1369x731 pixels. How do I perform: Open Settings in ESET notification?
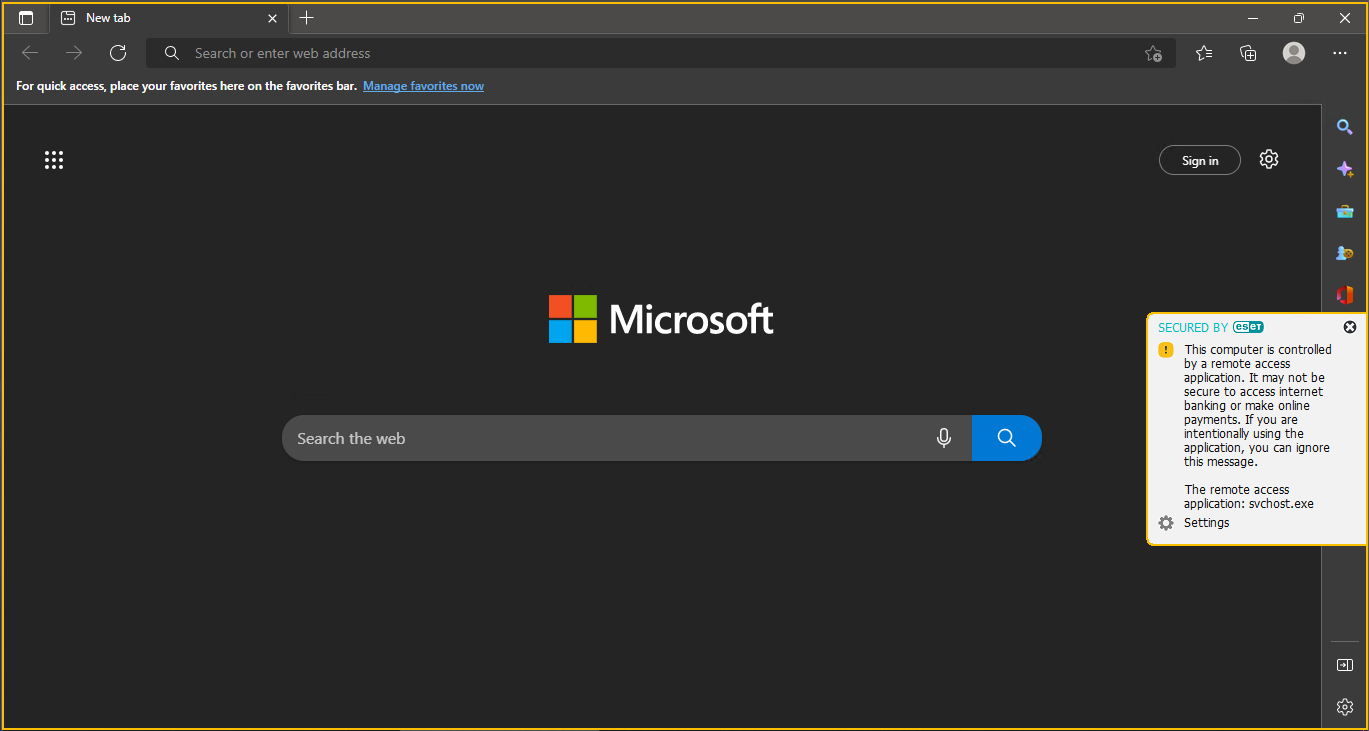1207,523
